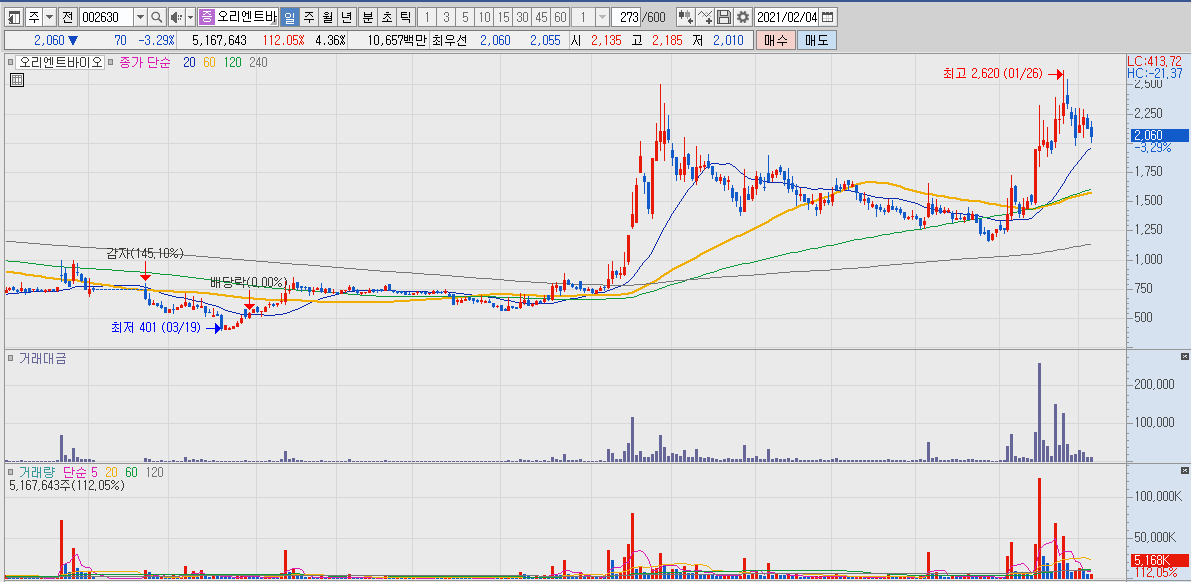Click the 전 button

[x=68, y=17]
